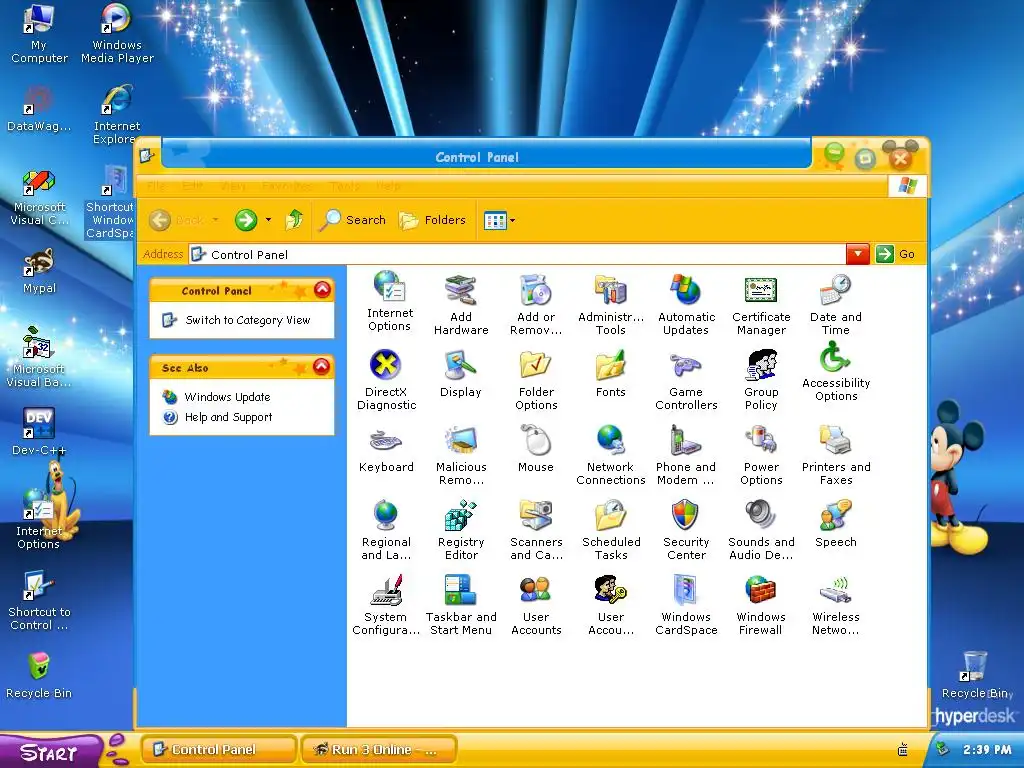Open the Fonts folder
Viewport: 1024px width, 768px height.
coord(611,374)
